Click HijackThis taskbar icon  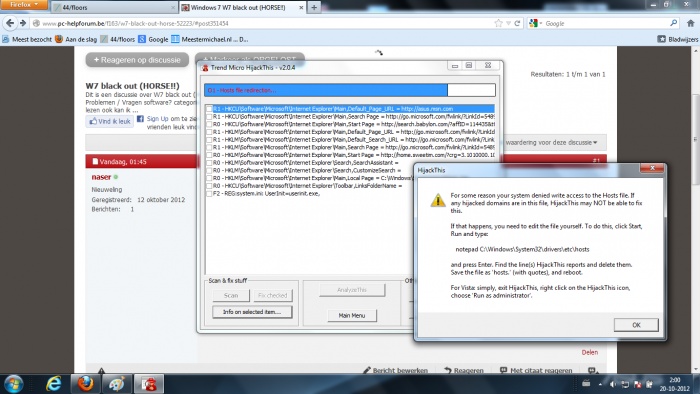click(x=149, y=384)
